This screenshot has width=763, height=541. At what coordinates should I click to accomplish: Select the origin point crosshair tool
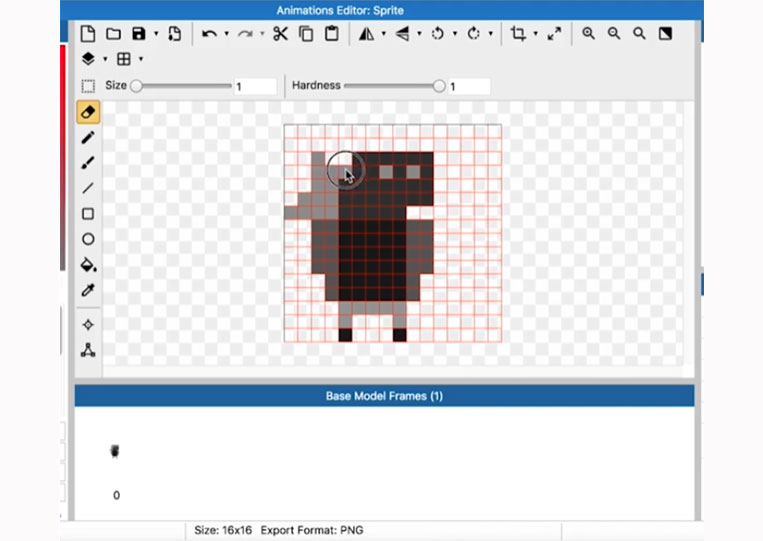[x=88, y=325]
